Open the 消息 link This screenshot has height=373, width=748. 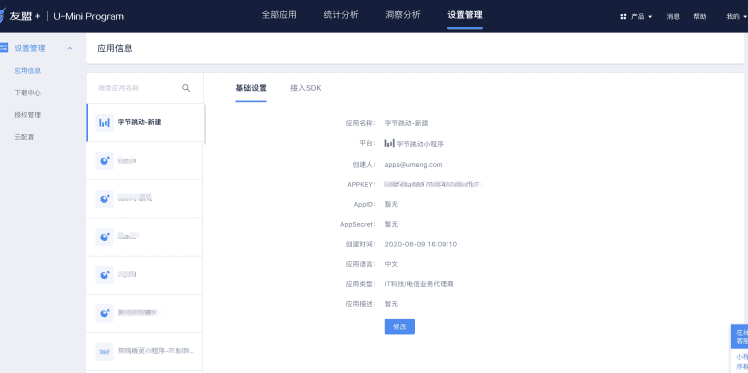673,16
